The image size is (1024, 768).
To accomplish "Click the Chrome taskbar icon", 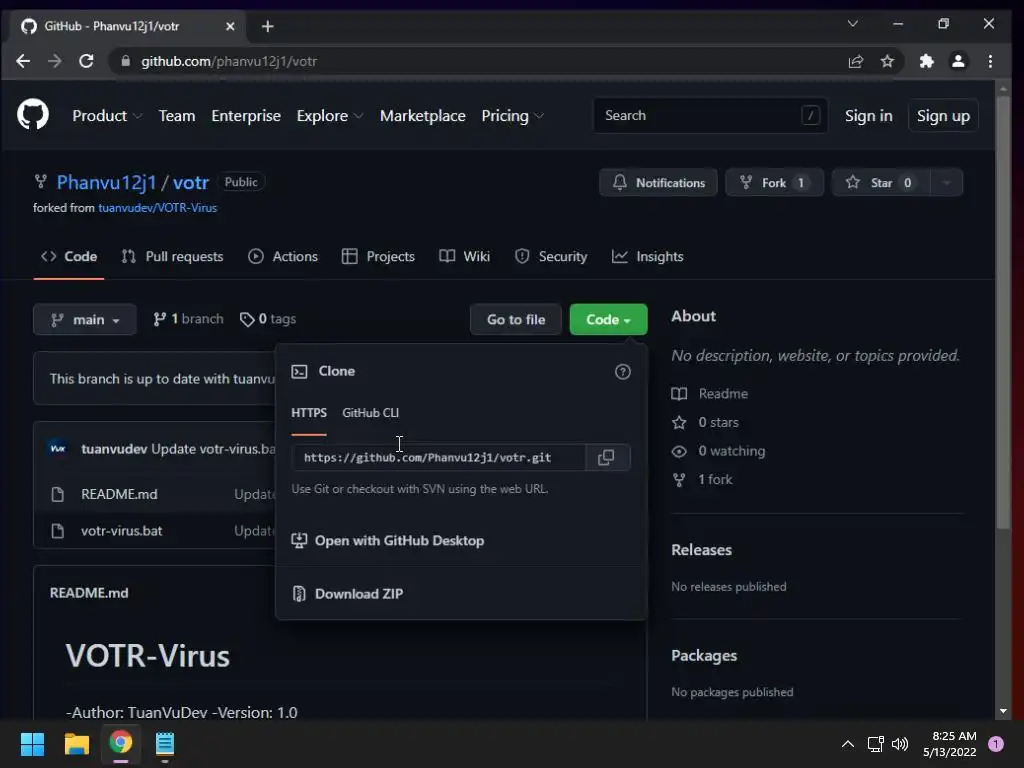I will coord(120,743).
